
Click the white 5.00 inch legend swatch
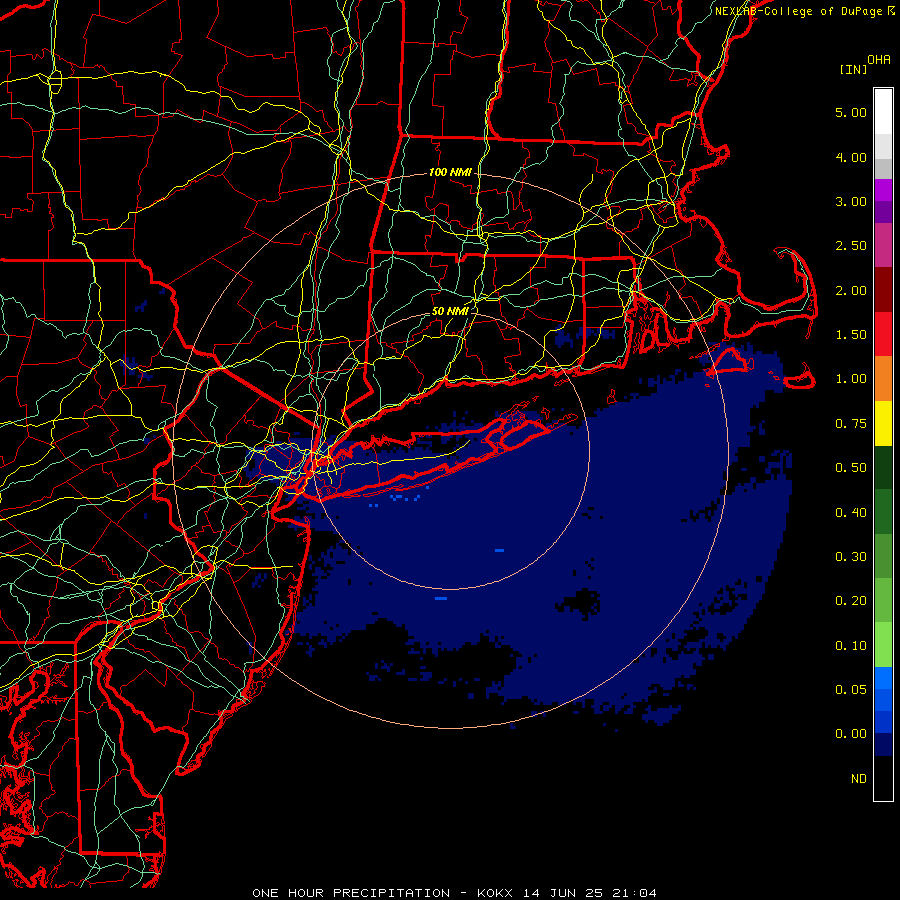tap(883, 112)
